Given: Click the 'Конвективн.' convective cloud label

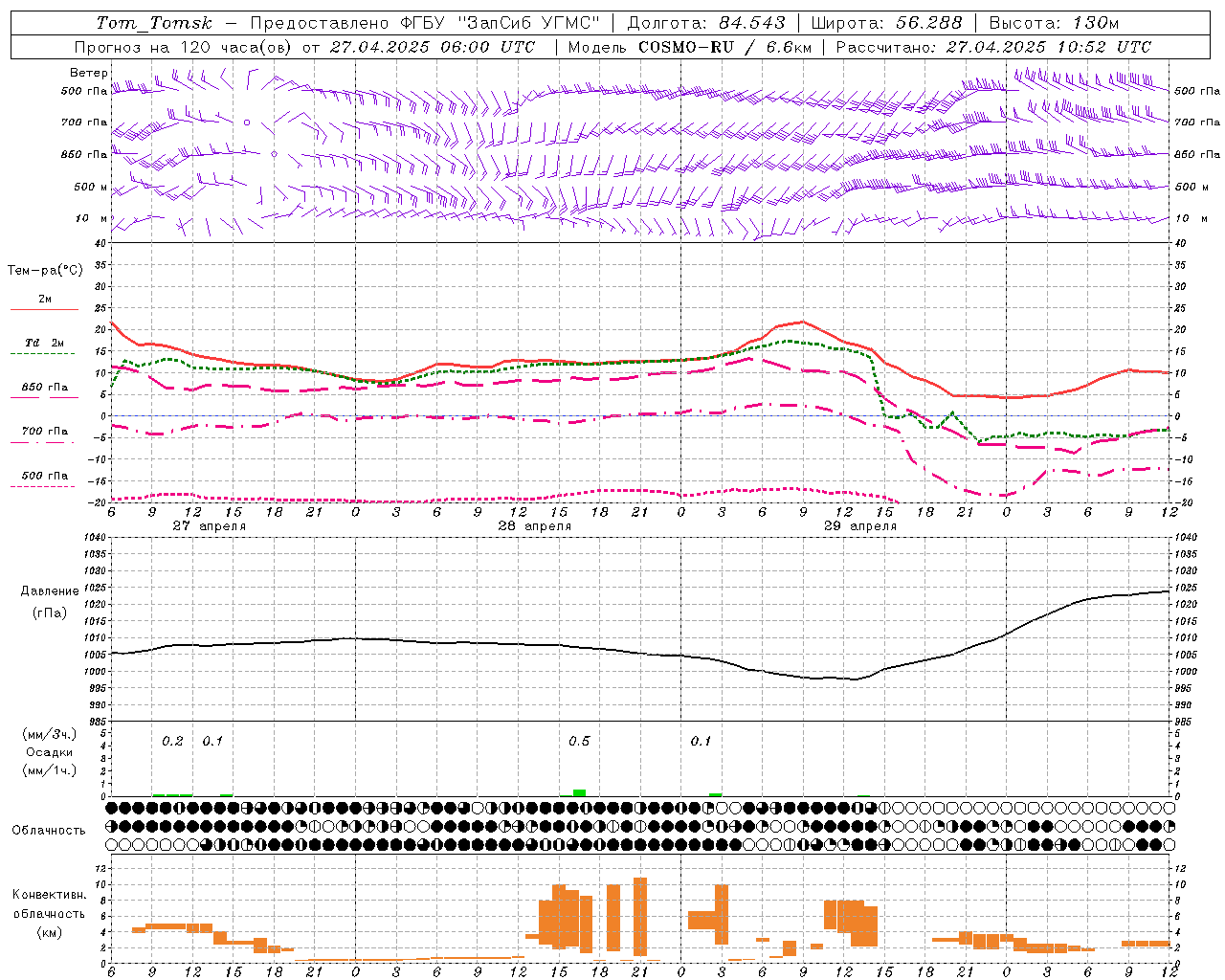Looking at the screenshot, I should point(50,895).
